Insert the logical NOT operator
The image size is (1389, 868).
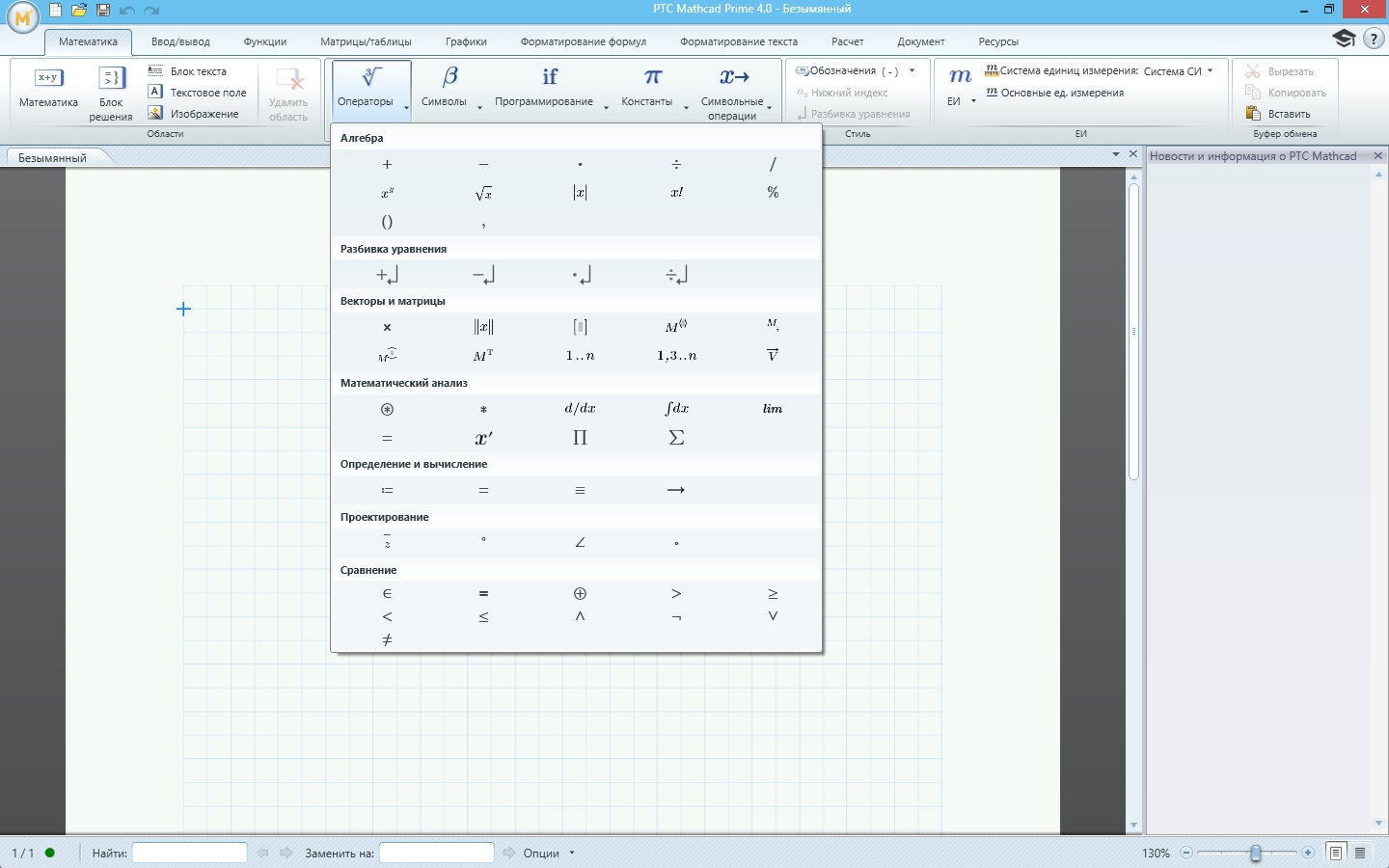pyautogui.click(x=676, y=616)
